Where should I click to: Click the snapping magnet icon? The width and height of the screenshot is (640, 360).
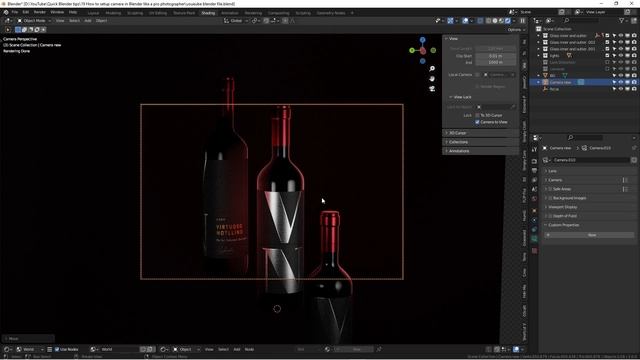(266, 20)
